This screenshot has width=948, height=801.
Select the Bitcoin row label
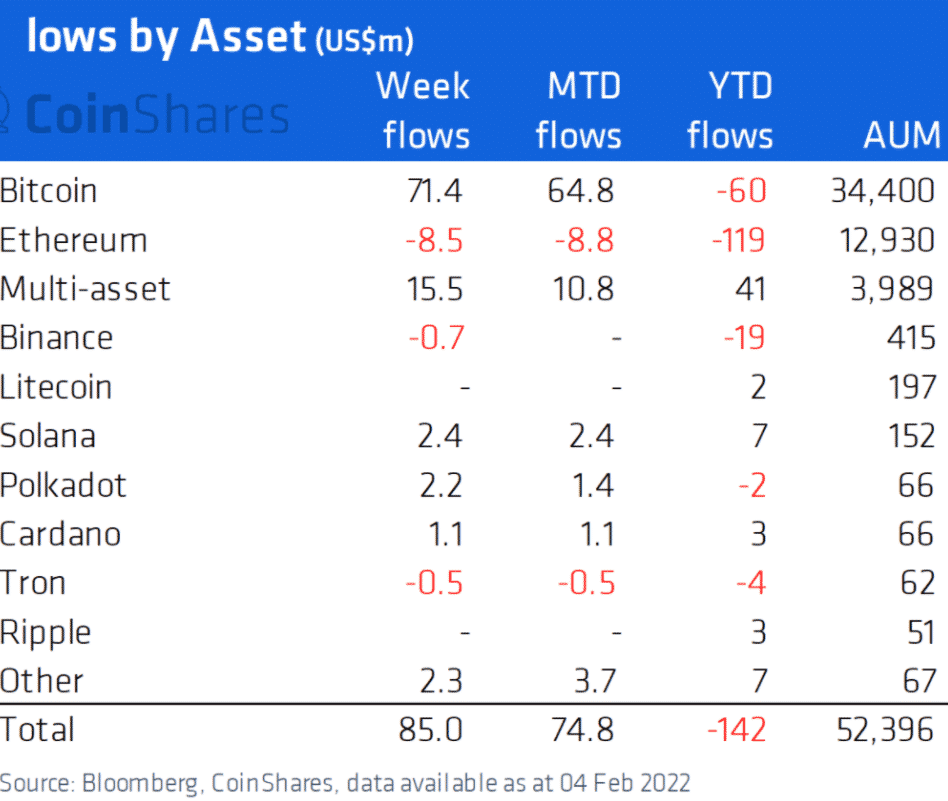pos(49,190)
